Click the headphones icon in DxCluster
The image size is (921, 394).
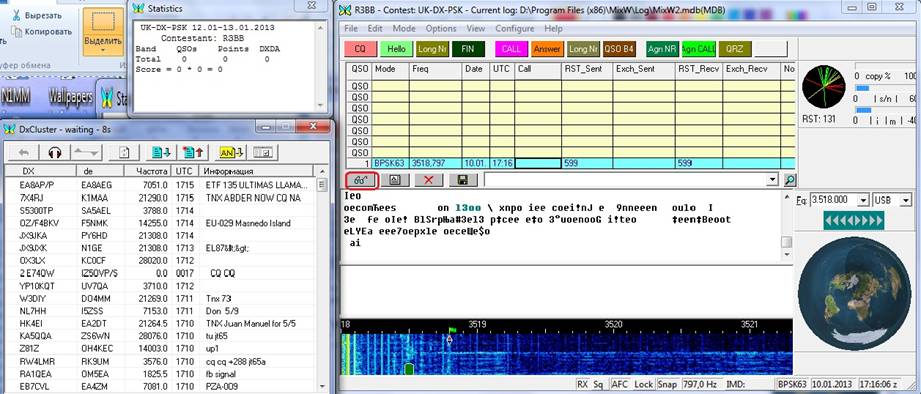click(x=55, y=153)
